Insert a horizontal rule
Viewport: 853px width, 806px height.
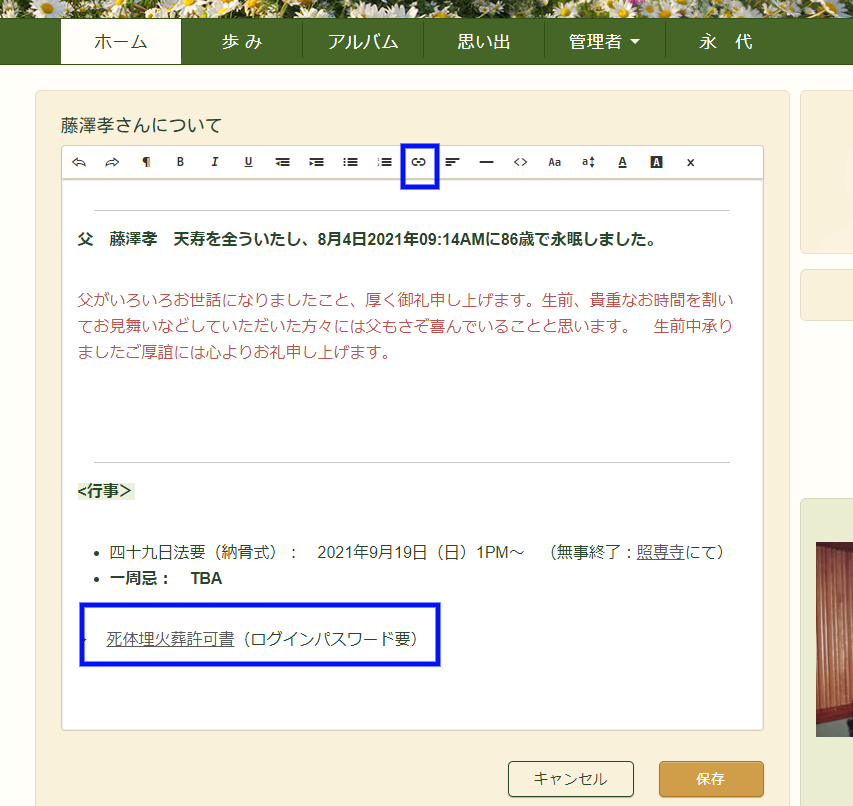pos(486,162)
